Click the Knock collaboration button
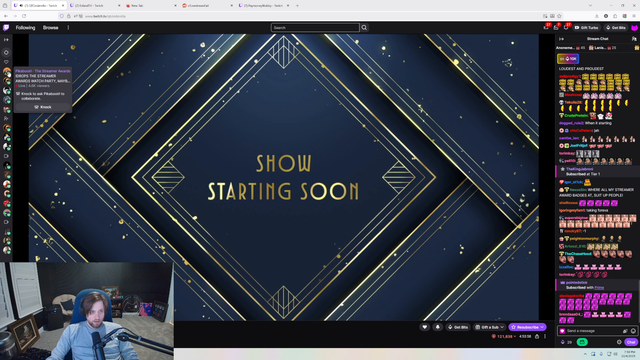The width and height of the screenshot is (640, 360). (43, 107)
